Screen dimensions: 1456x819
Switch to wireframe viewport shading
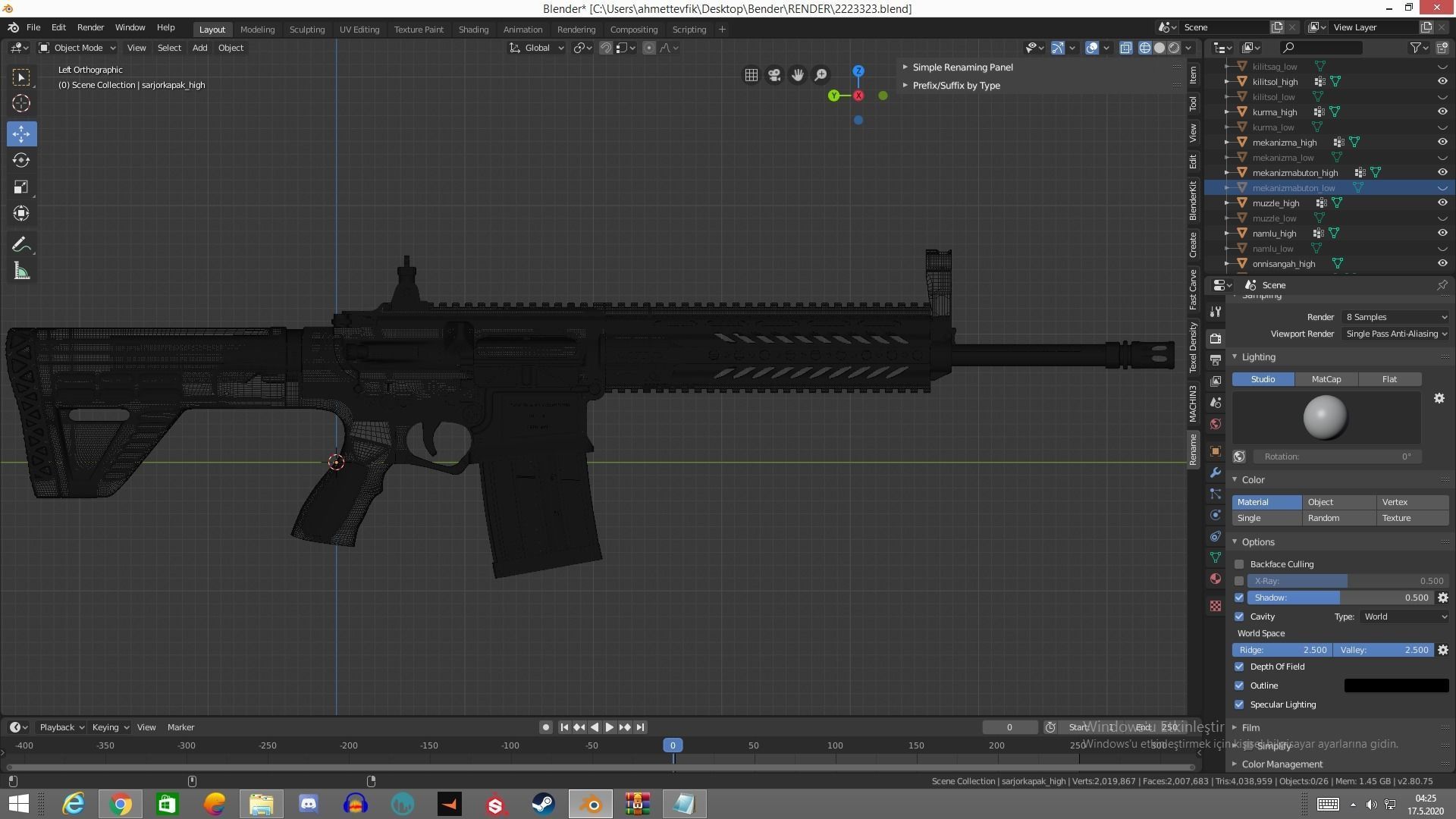point(1145,48)
